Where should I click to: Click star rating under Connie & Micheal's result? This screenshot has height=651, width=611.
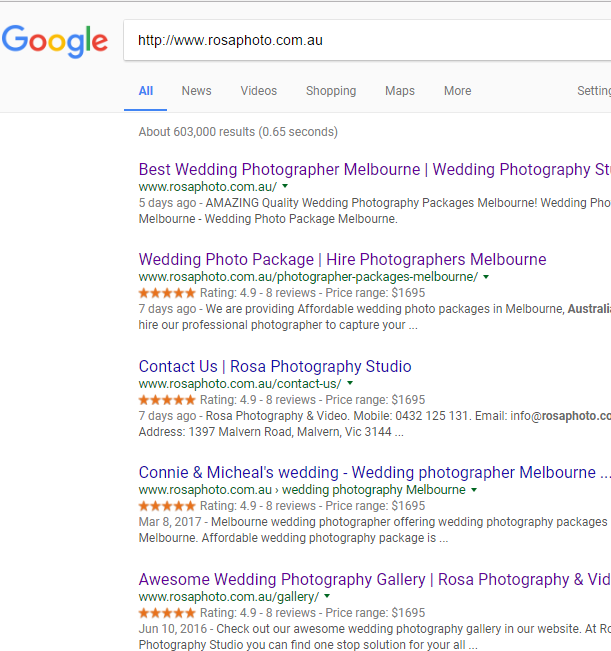point(167,506)
